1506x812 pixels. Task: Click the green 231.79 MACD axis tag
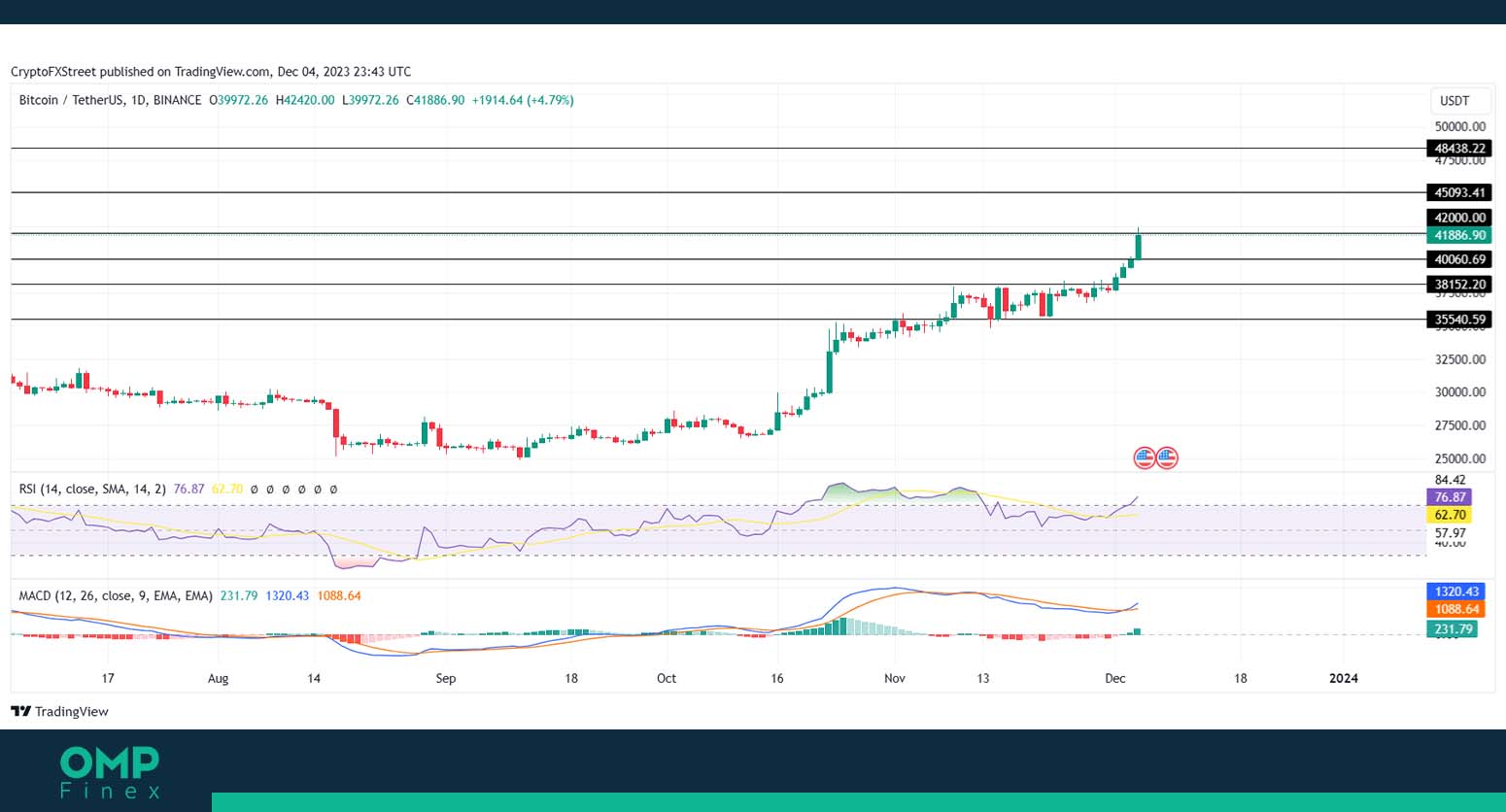click(x=1452, y=629)
